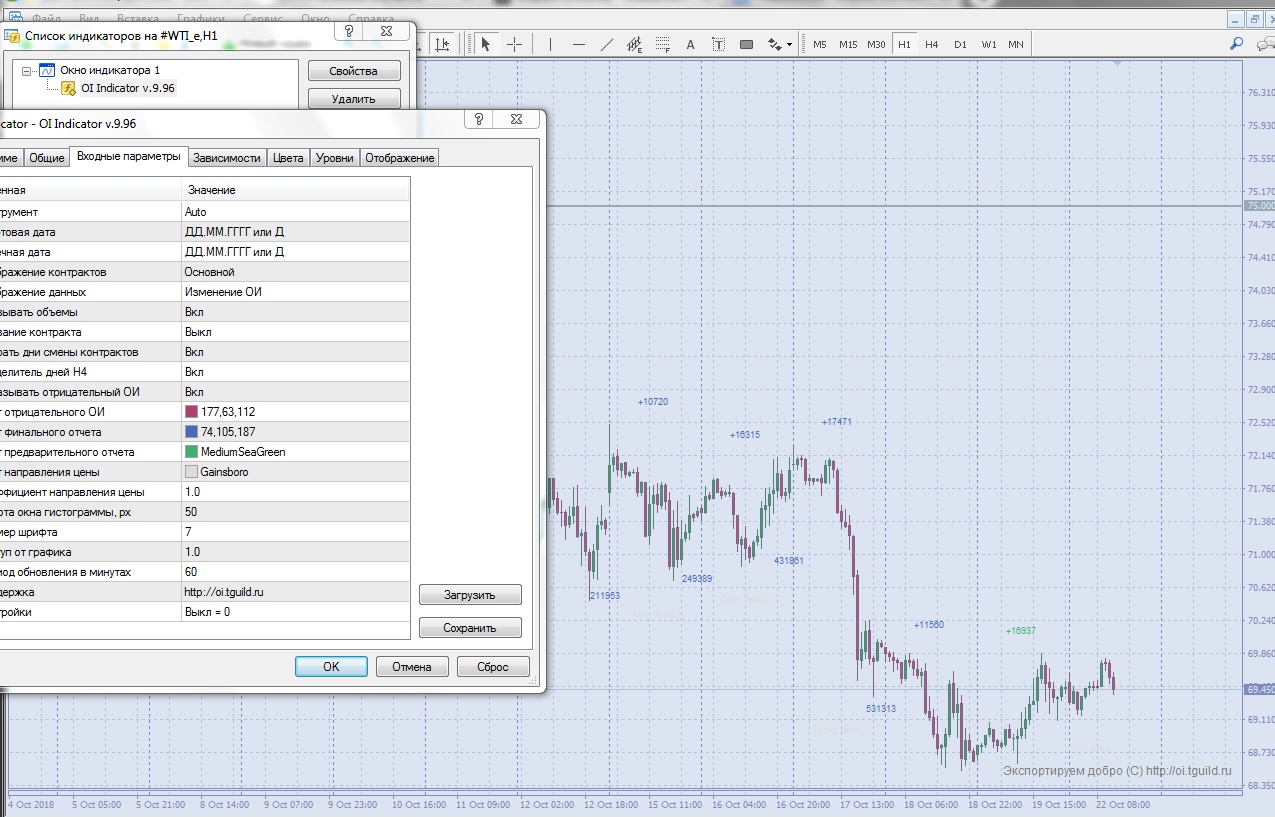
Task: Click the 531313 volume label on chart
Action: [881, 708]
